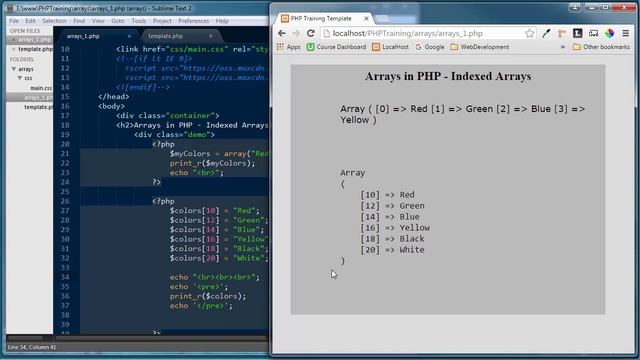Screen dimensions: 640x360
Task: Open the Apps bookmarks shortcut
Action: click(x=289, y=47)
